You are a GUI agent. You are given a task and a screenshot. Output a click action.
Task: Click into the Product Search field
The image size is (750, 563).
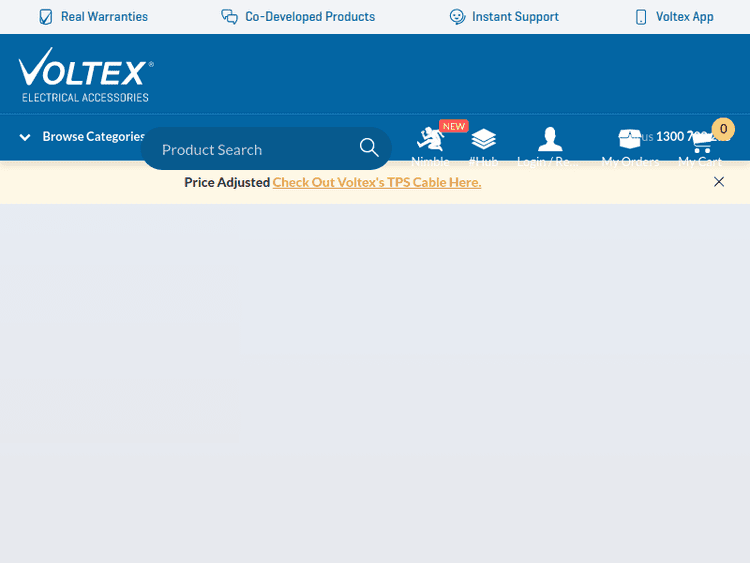click(x=250, y=149)
